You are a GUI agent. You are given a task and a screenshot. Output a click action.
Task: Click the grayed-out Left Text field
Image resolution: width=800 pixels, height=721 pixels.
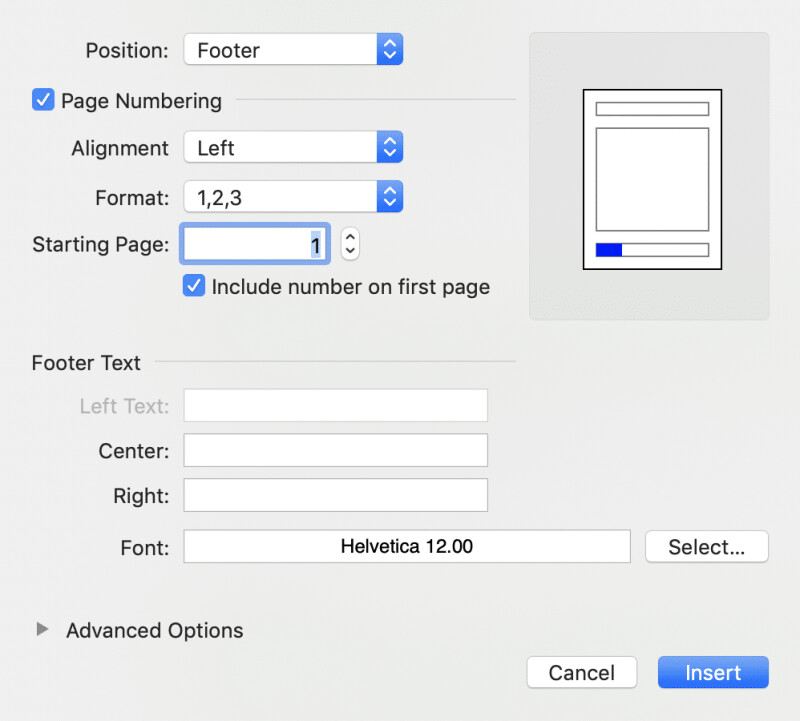[335, 405]
